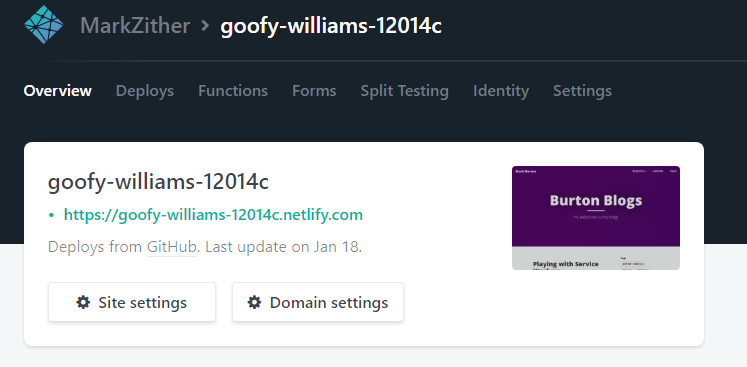Click the green bullet before the site URL
Image resolution: width=747 pixels, height=367 pixels.
pos(51,215)
